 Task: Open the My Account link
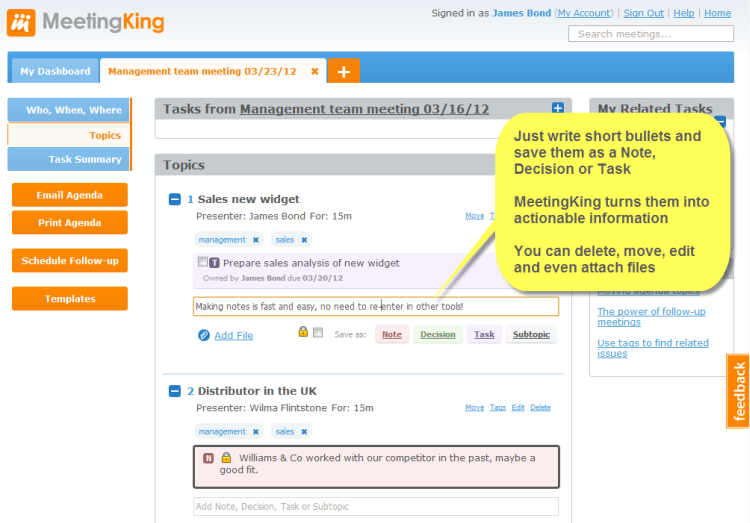pyautogui.click(x=584, y=13)
